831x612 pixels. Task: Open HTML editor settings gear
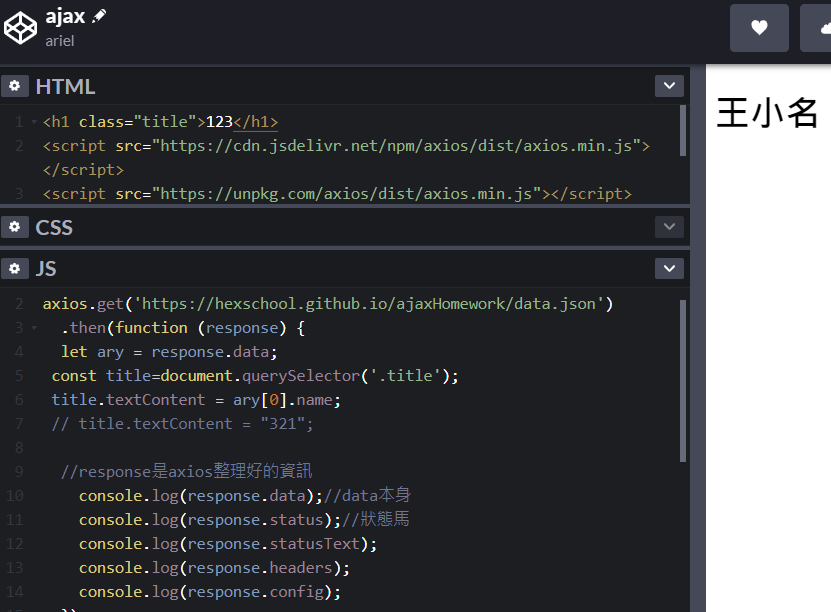pos(14,86)
